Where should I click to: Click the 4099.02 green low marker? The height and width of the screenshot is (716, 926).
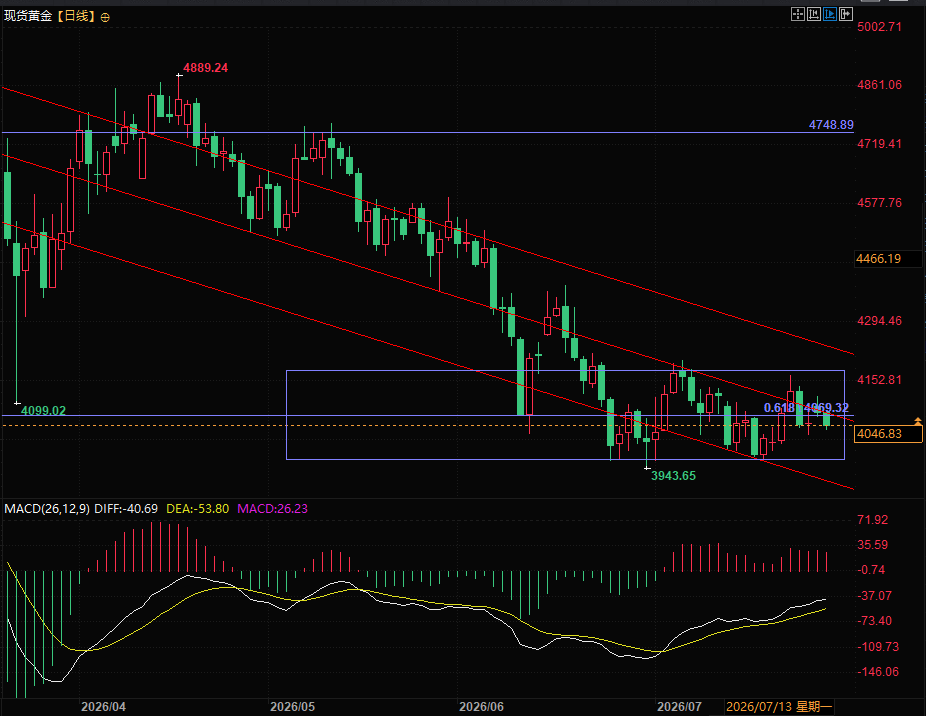point(43,411)
